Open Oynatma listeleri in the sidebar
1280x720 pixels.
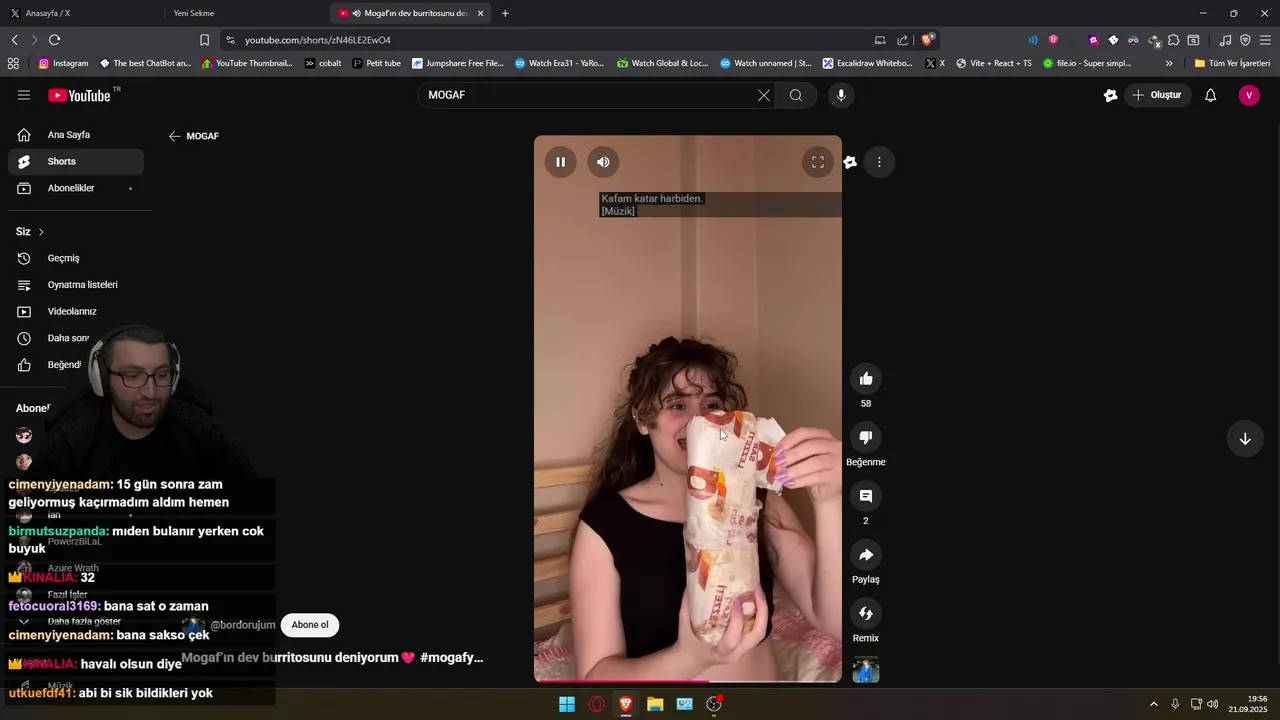tap(76, 285)
